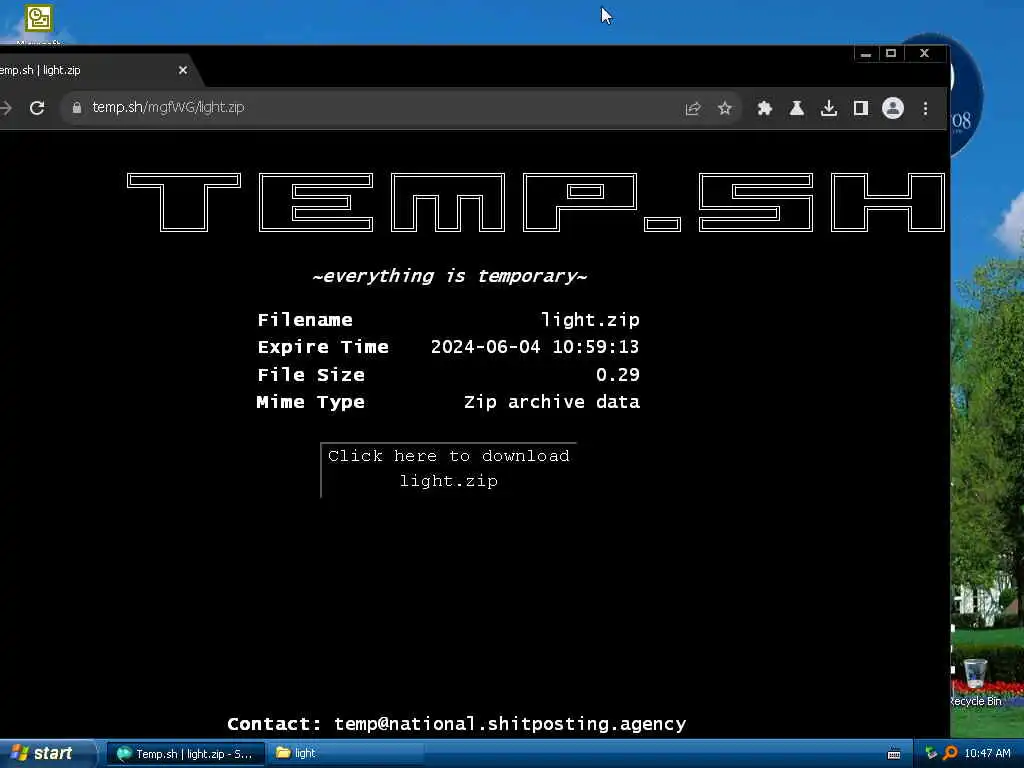The height and width of the screenshot is (768, 1024).
Task: Click the expire time 2024-06-04 10:59:13
Action: click(535, 346)
